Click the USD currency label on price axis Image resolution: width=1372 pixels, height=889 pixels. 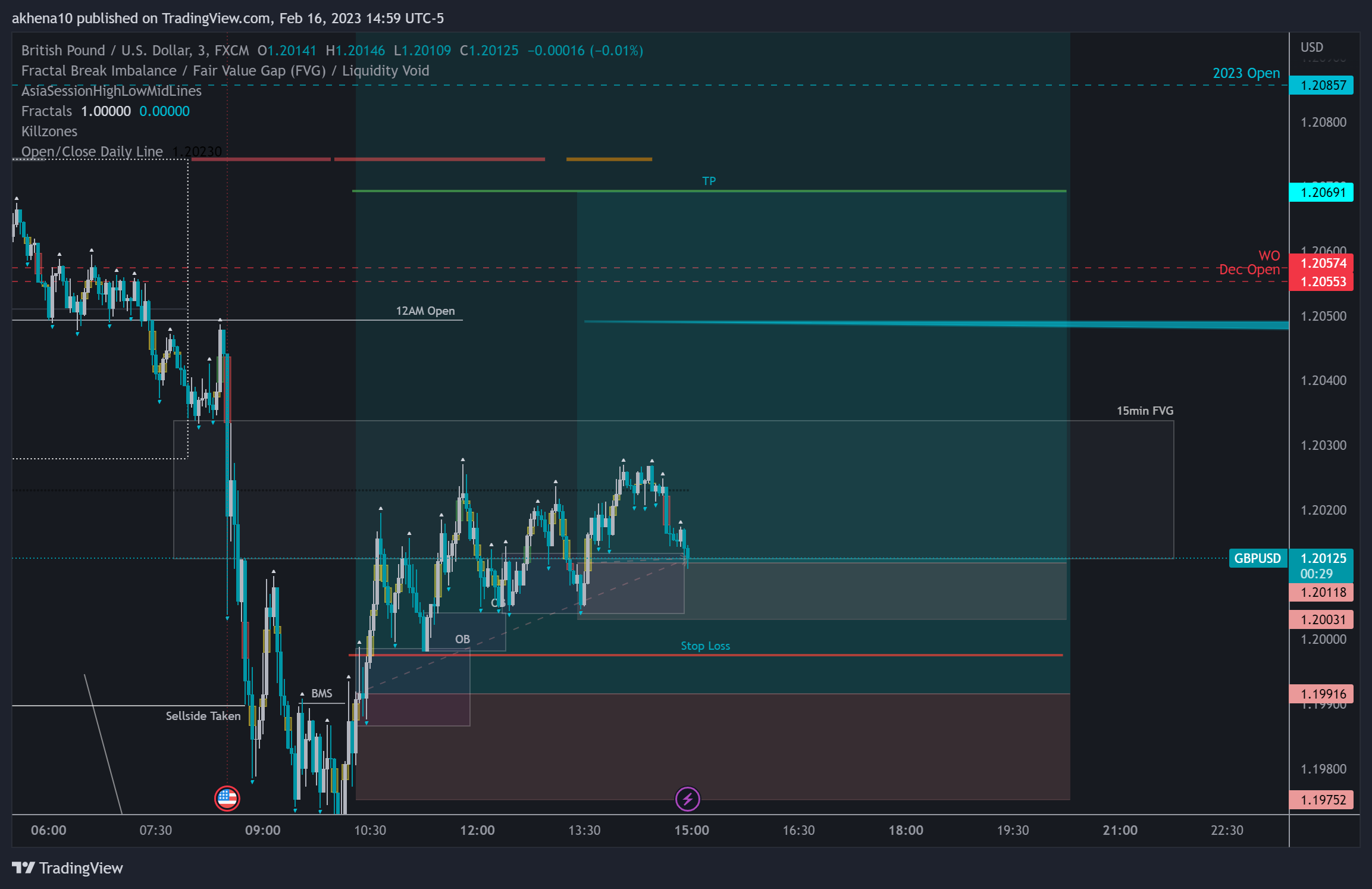point(1312,47)
